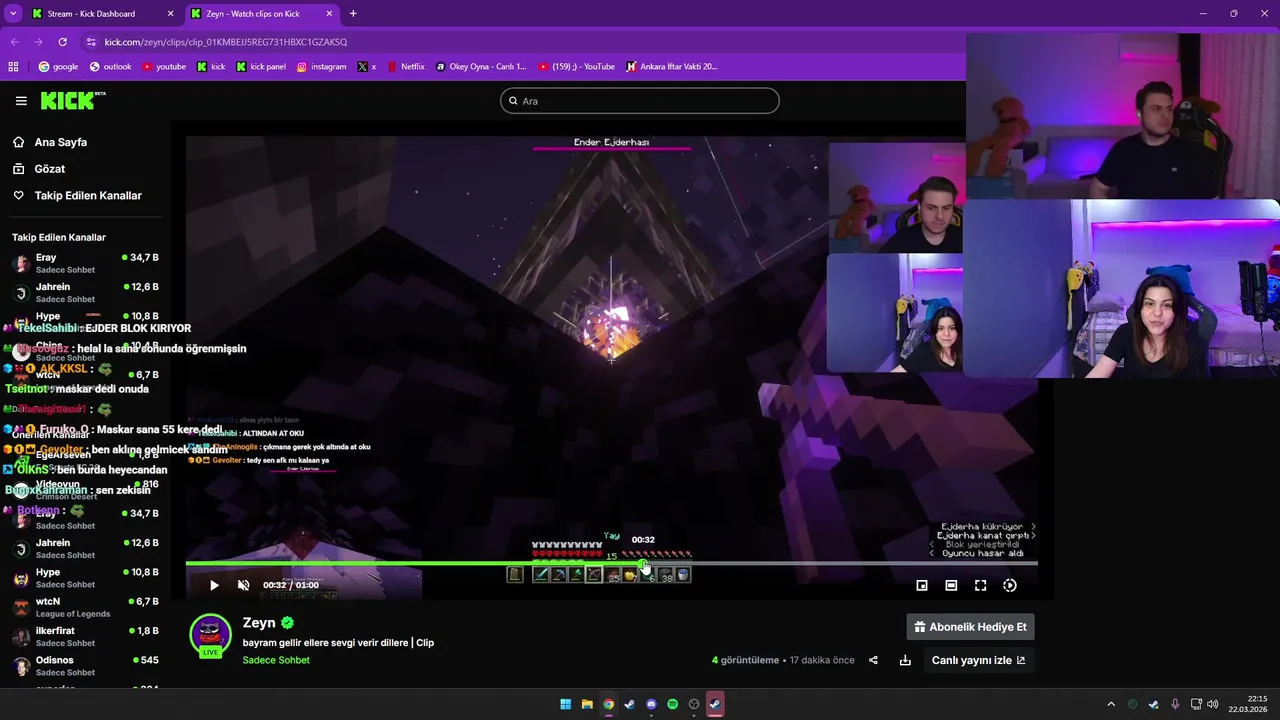Open a new browser tab
Viewport: 1280px width, 720px height.
[353, 14]
